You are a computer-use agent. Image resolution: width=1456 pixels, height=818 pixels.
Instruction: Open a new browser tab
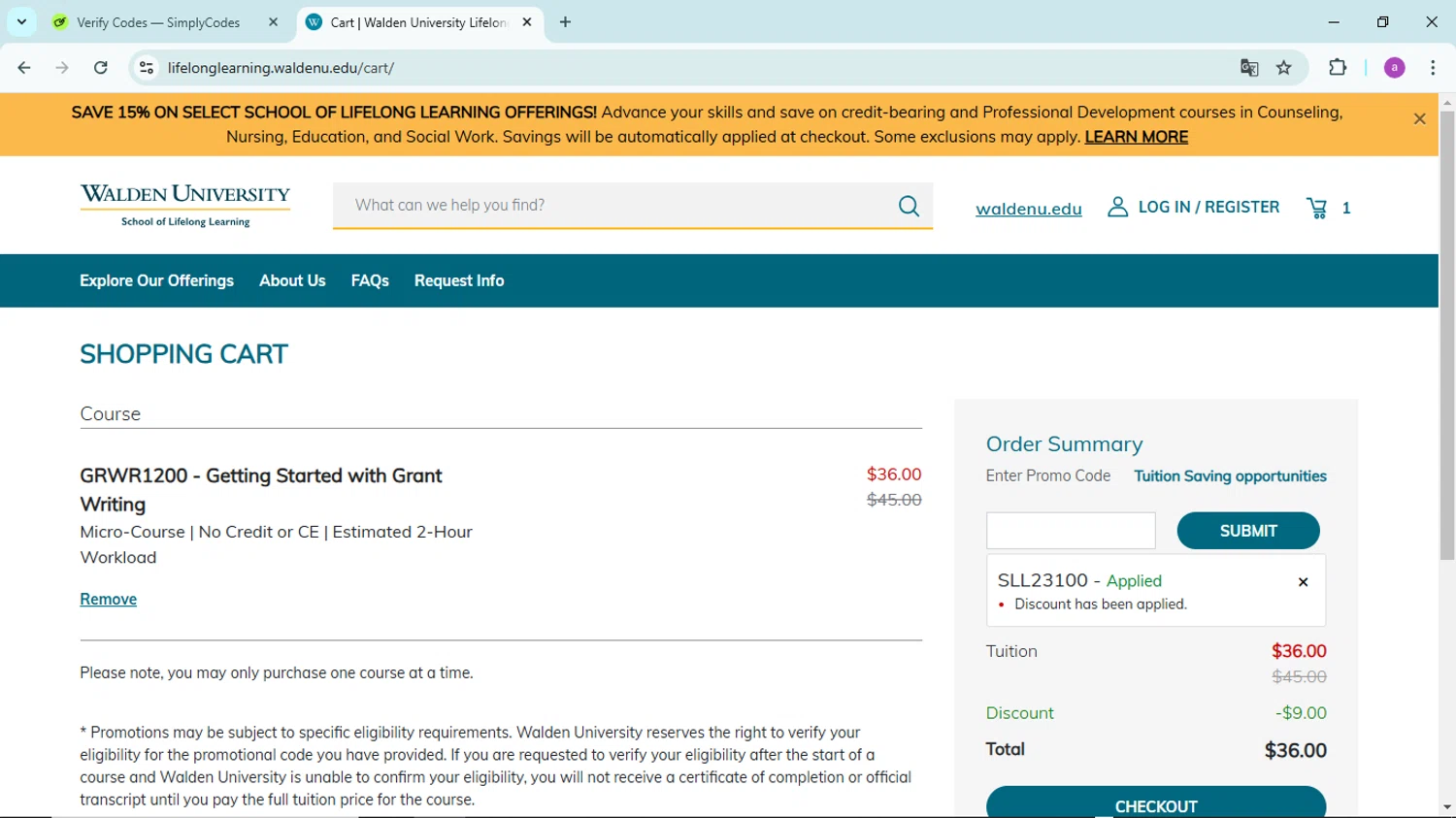(x=565, y=22)
